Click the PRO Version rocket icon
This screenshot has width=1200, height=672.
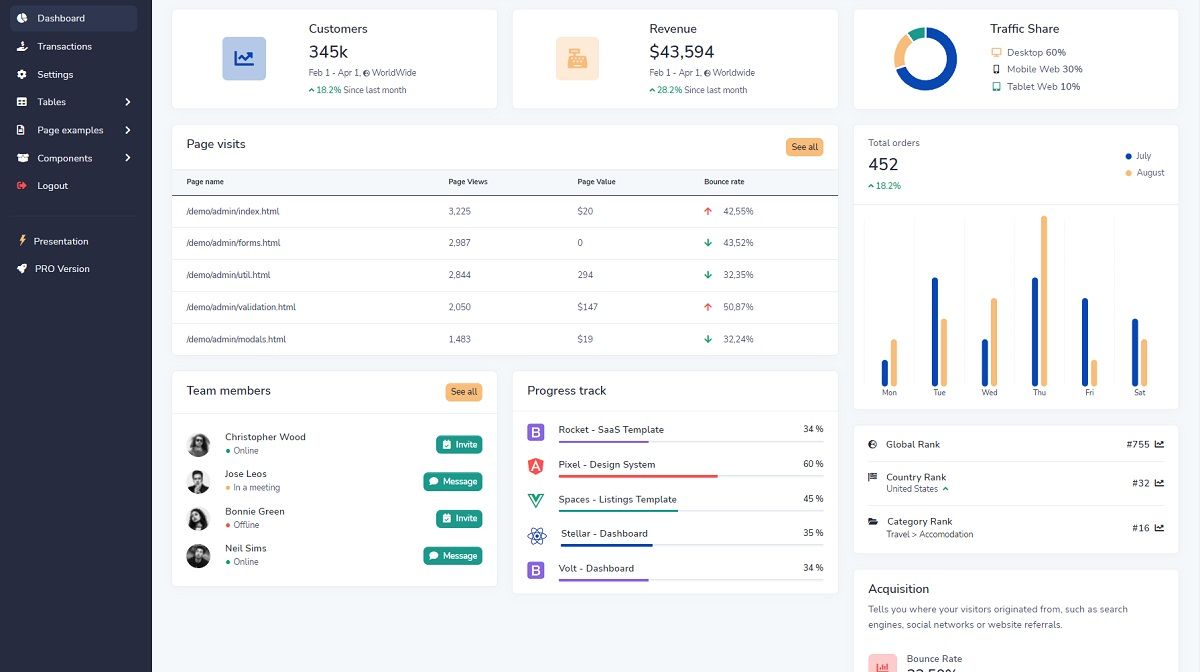22,268
